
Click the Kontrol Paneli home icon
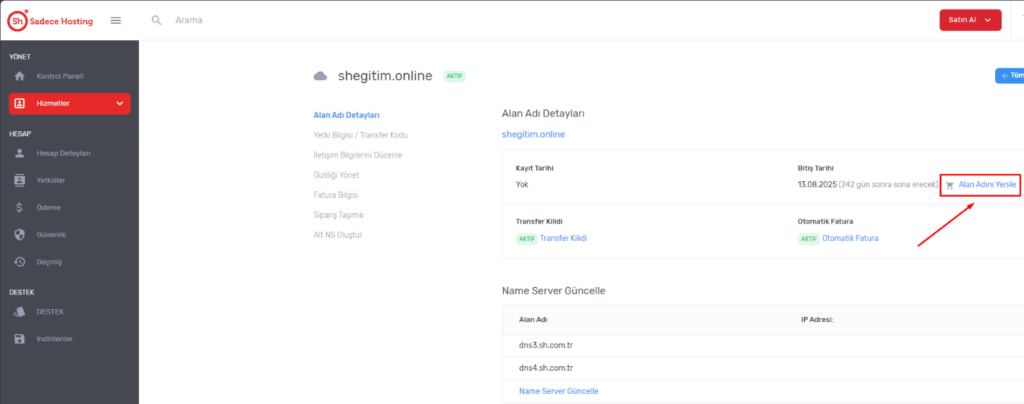20,76
